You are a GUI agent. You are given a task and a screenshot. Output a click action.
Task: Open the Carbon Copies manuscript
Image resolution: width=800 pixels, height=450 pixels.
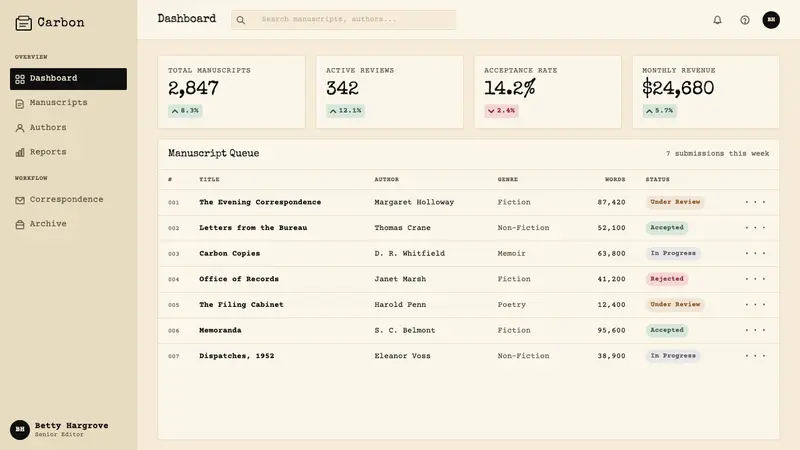click(x=230, y=253)
